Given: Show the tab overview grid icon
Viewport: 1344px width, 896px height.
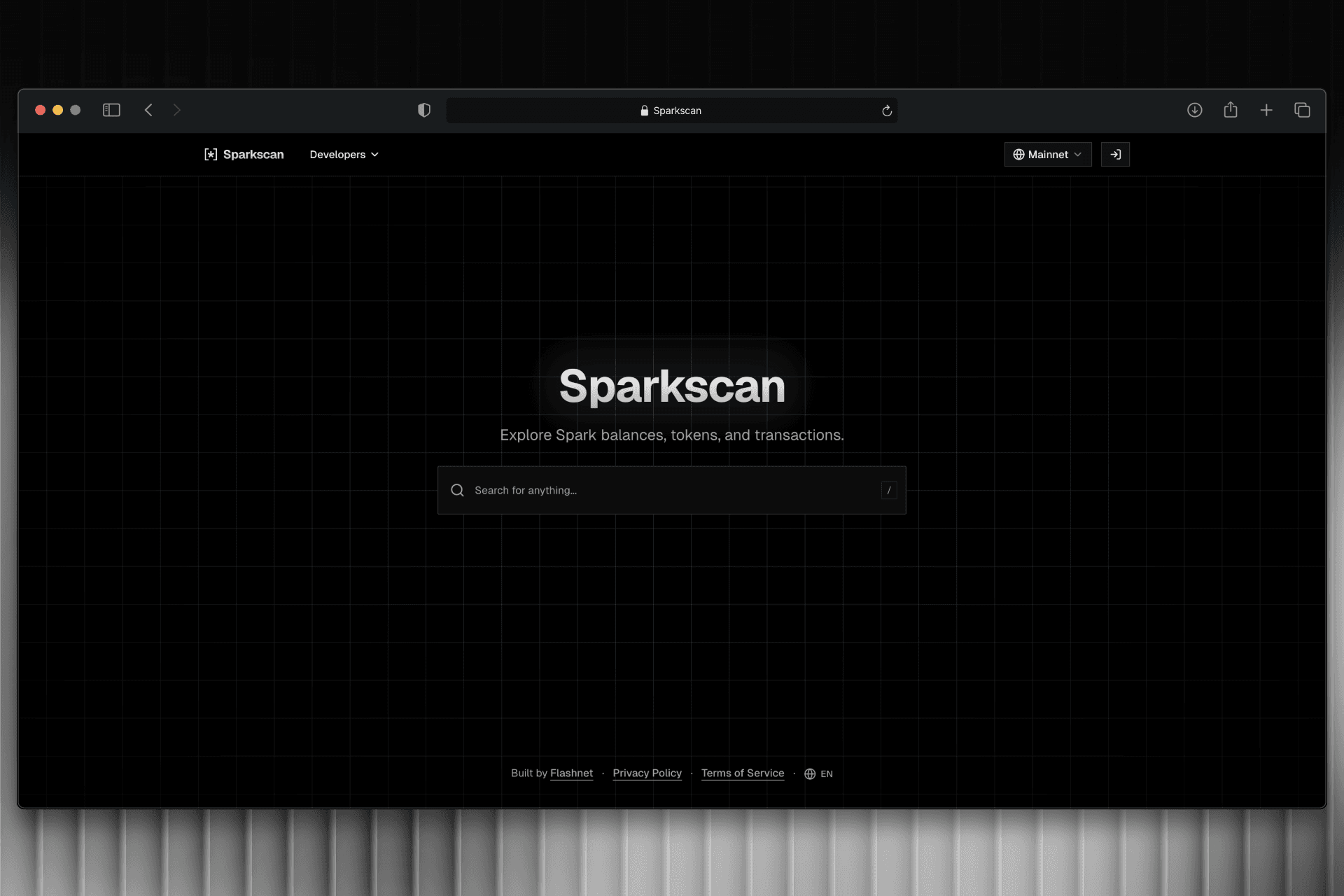Looking at the screenshot, I should point(1303,110).
